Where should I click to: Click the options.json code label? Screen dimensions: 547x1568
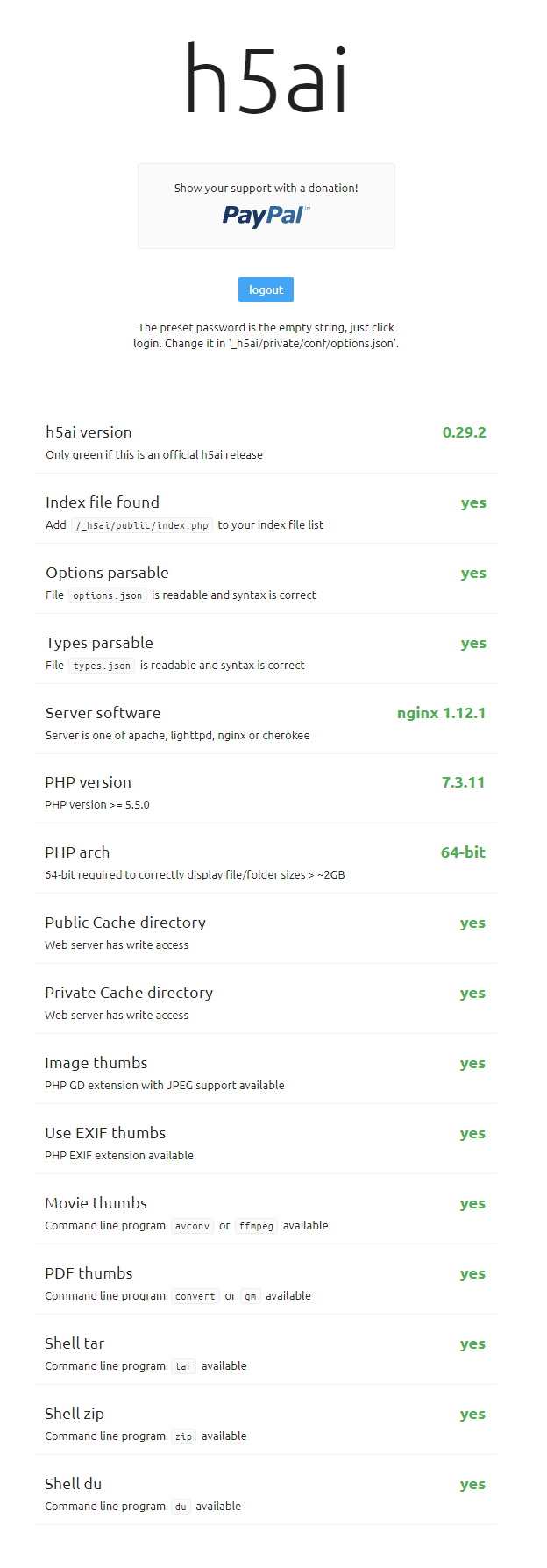(107, 595)
